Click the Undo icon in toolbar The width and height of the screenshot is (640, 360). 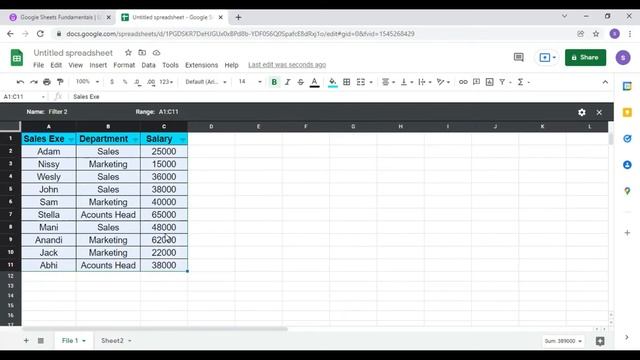pyautogui.click(x=20, y=82)
